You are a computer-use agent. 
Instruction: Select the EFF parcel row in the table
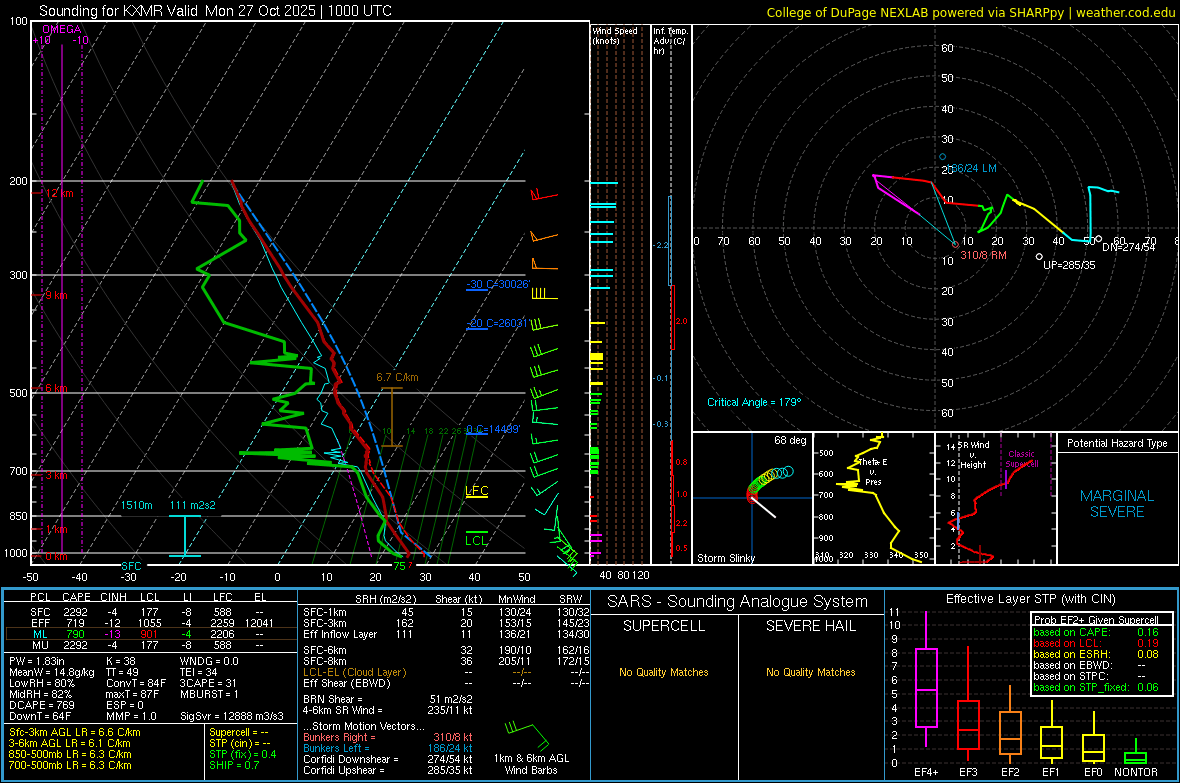pyautogui.click(x=151, y=623)
